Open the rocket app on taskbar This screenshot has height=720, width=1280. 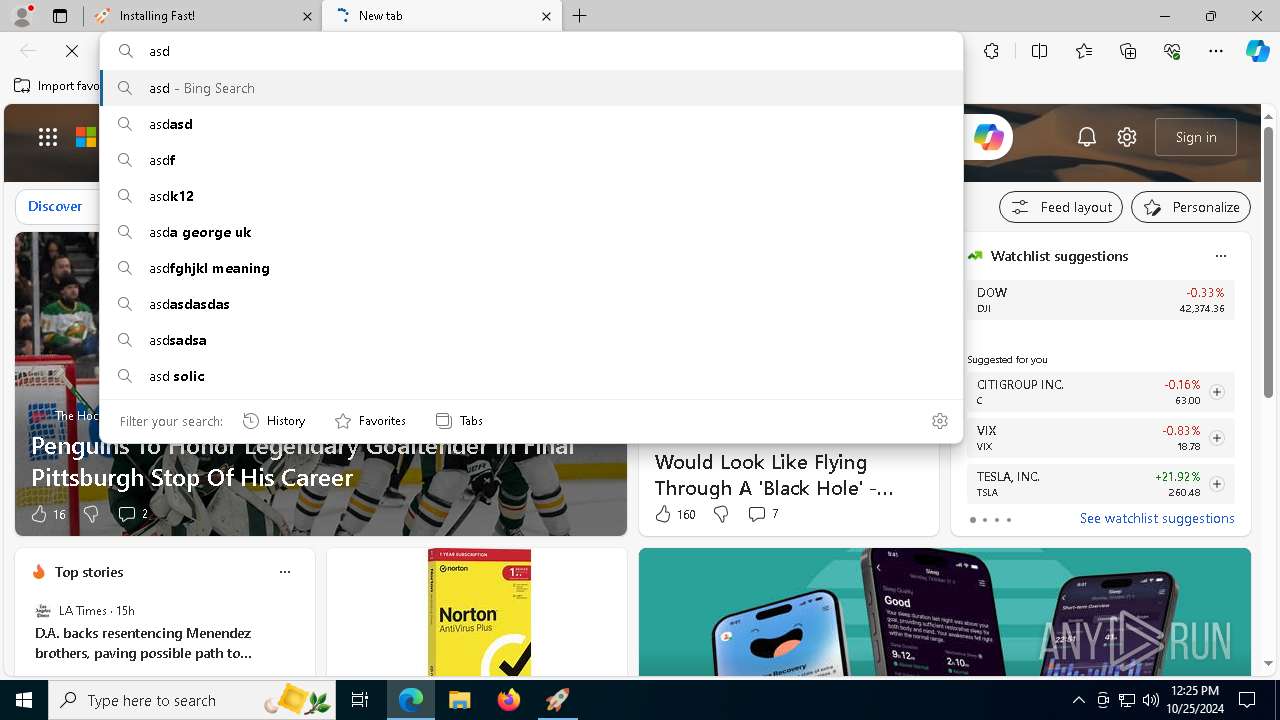click(557, 700)
